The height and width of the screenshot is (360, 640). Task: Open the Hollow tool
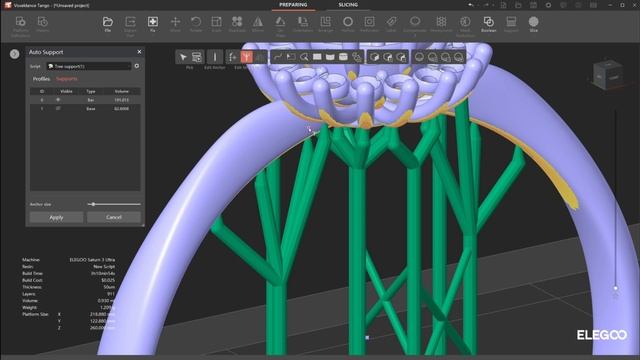tap(348, 24)
